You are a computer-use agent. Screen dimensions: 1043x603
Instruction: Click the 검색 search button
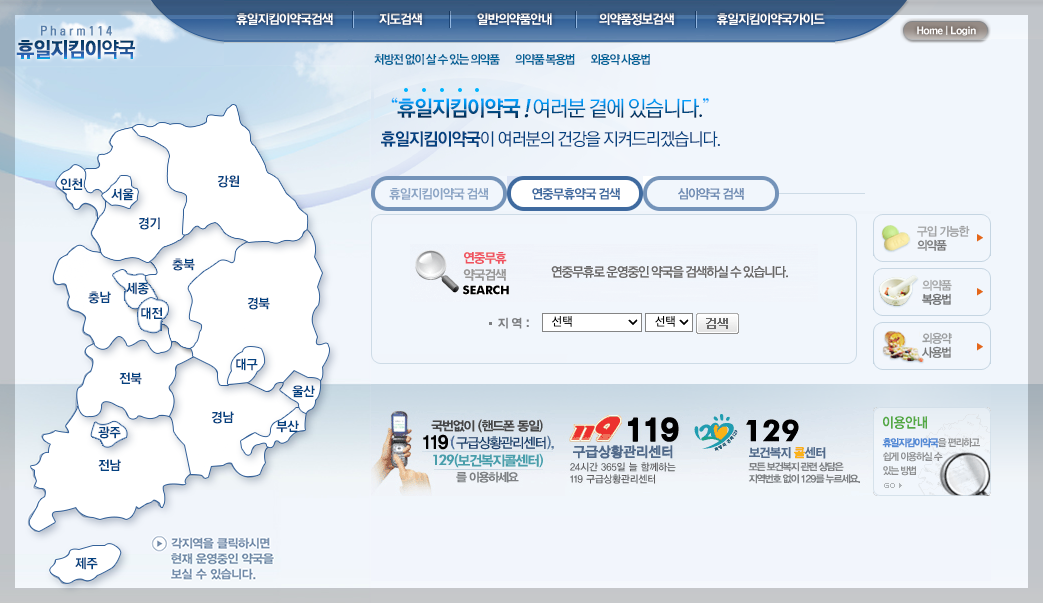717,323
